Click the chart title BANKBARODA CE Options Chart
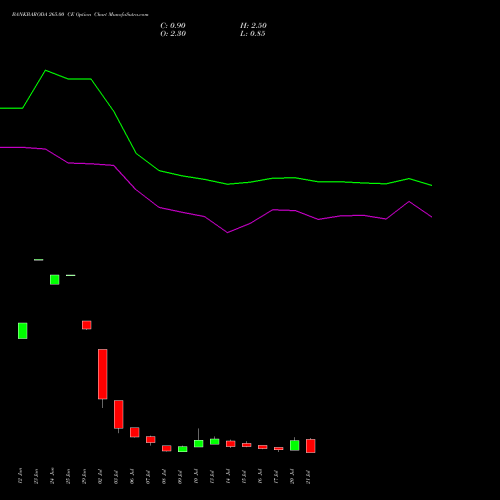Image resolution: width=500 pixels, height=500 pixels. (x=80, y=15)
